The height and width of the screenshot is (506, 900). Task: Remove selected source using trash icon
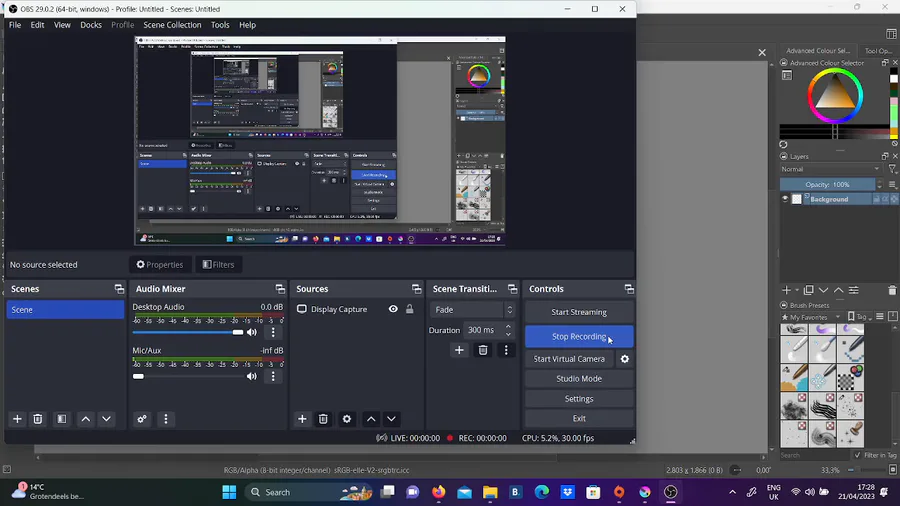click(x=323, y=419)
